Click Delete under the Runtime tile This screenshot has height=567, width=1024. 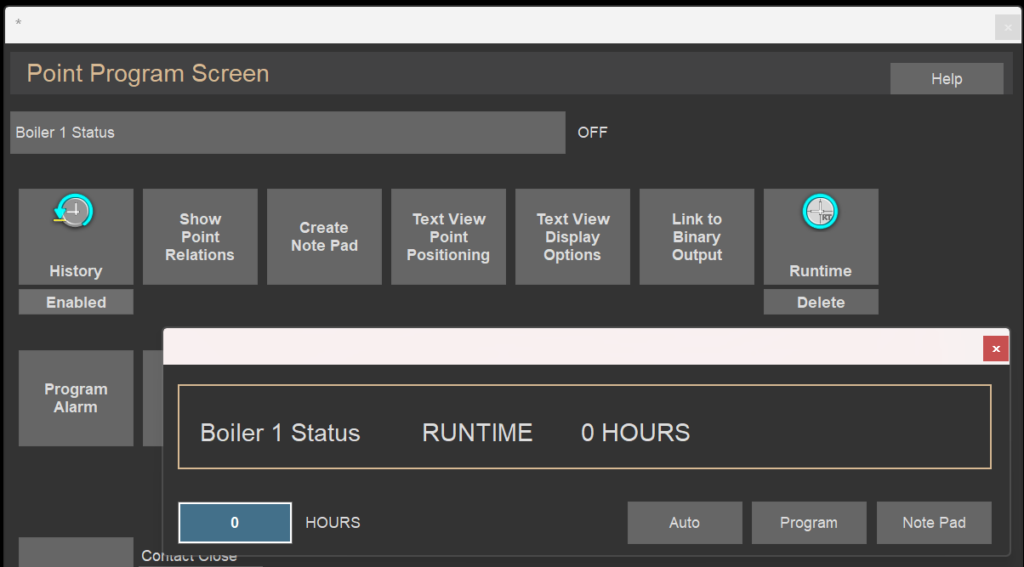(821, 302)
